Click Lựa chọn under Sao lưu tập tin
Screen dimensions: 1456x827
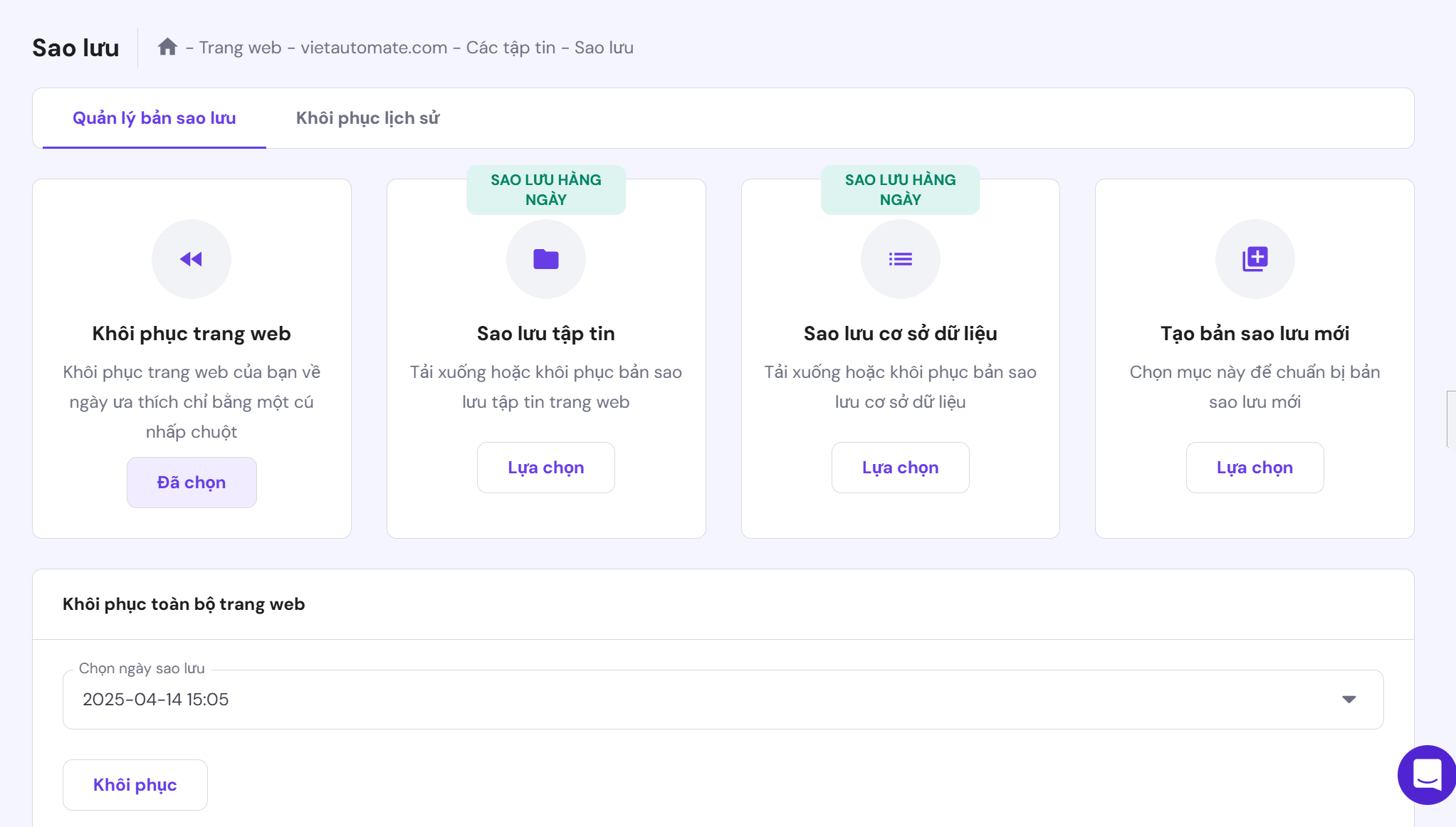[546, 468]
